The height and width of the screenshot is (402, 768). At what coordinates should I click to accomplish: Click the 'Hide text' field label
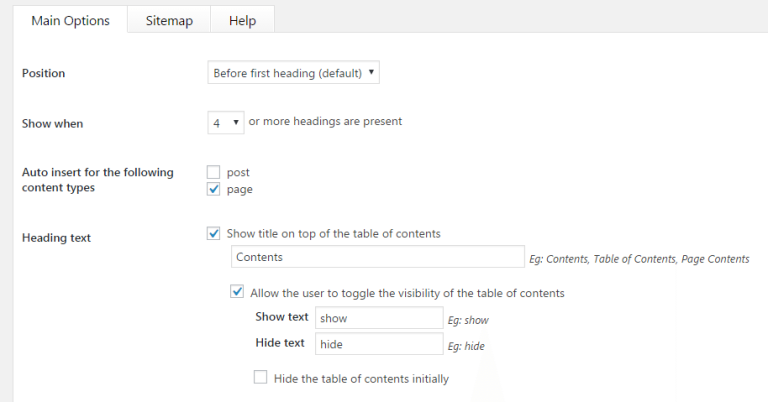280,343
